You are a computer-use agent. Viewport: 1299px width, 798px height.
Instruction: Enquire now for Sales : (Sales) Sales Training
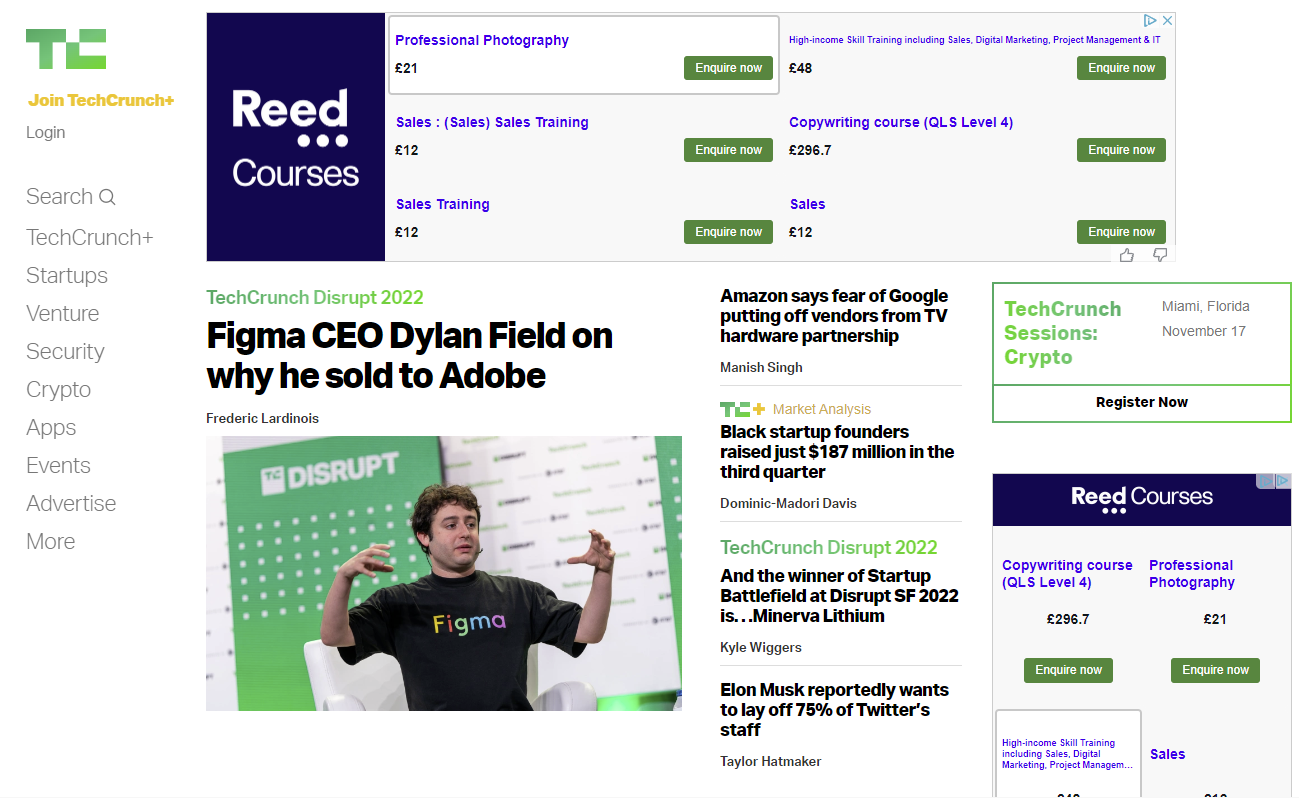pos(728,150)
